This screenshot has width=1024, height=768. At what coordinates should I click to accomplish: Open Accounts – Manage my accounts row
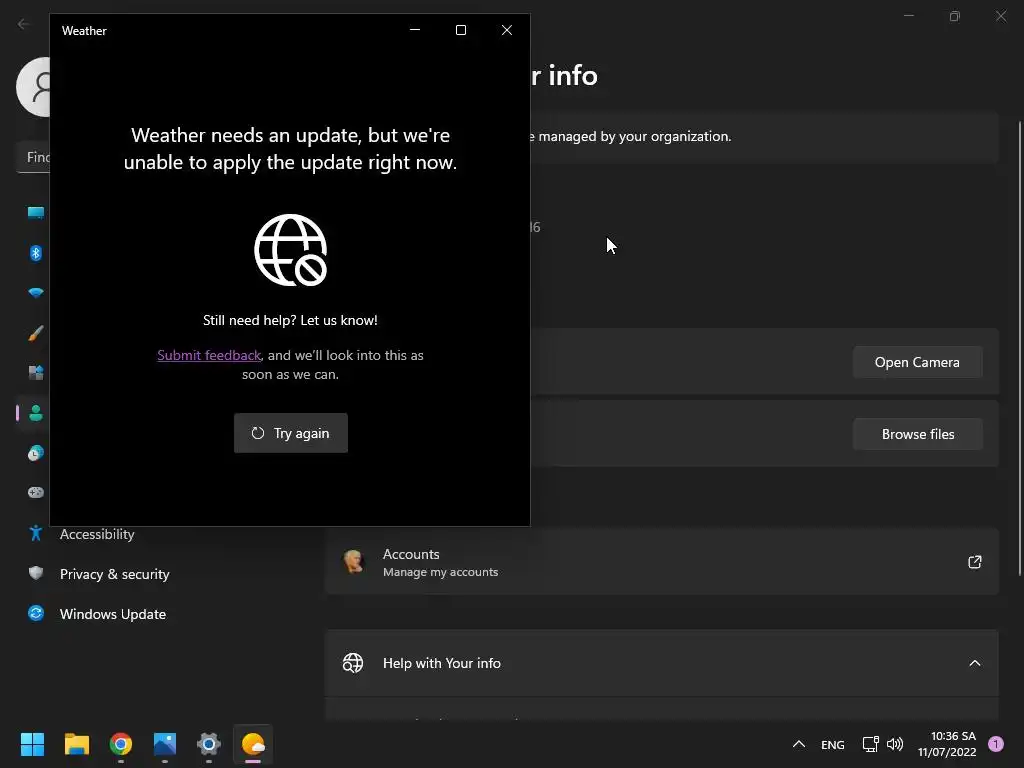pos(662,562)
